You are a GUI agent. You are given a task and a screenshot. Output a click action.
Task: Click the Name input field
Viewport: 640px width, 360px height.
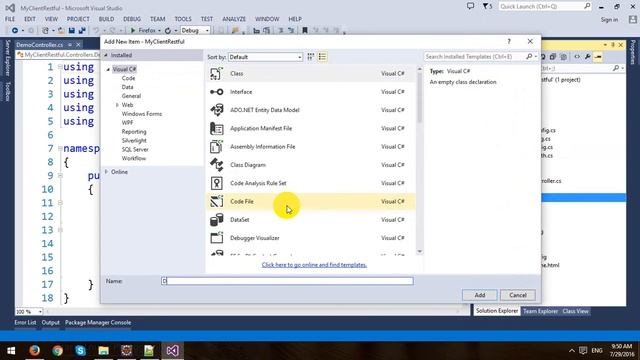[287, 281]
